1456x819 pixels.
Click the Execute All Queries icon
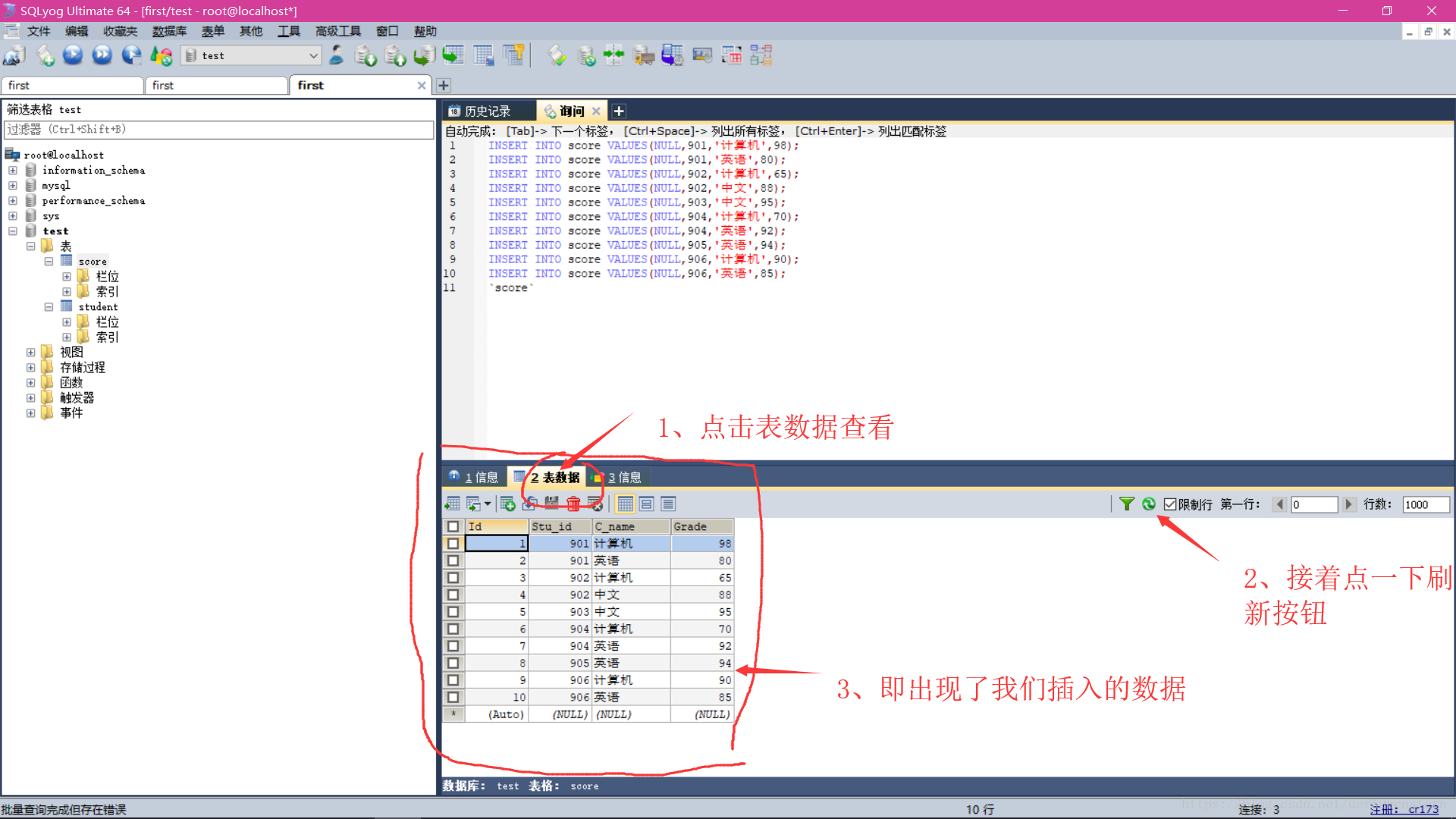[x=102, y=55]
